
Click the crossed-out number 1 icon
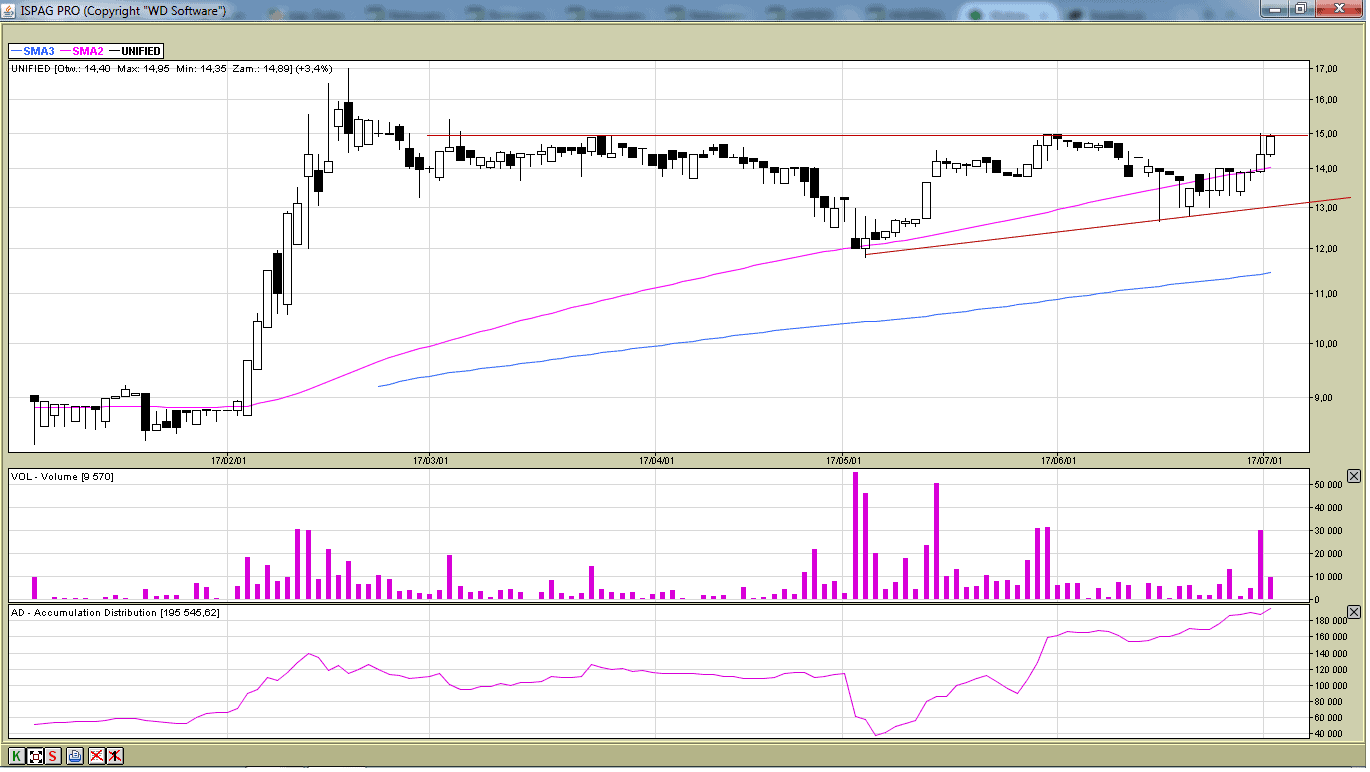(x=115, y=756)
